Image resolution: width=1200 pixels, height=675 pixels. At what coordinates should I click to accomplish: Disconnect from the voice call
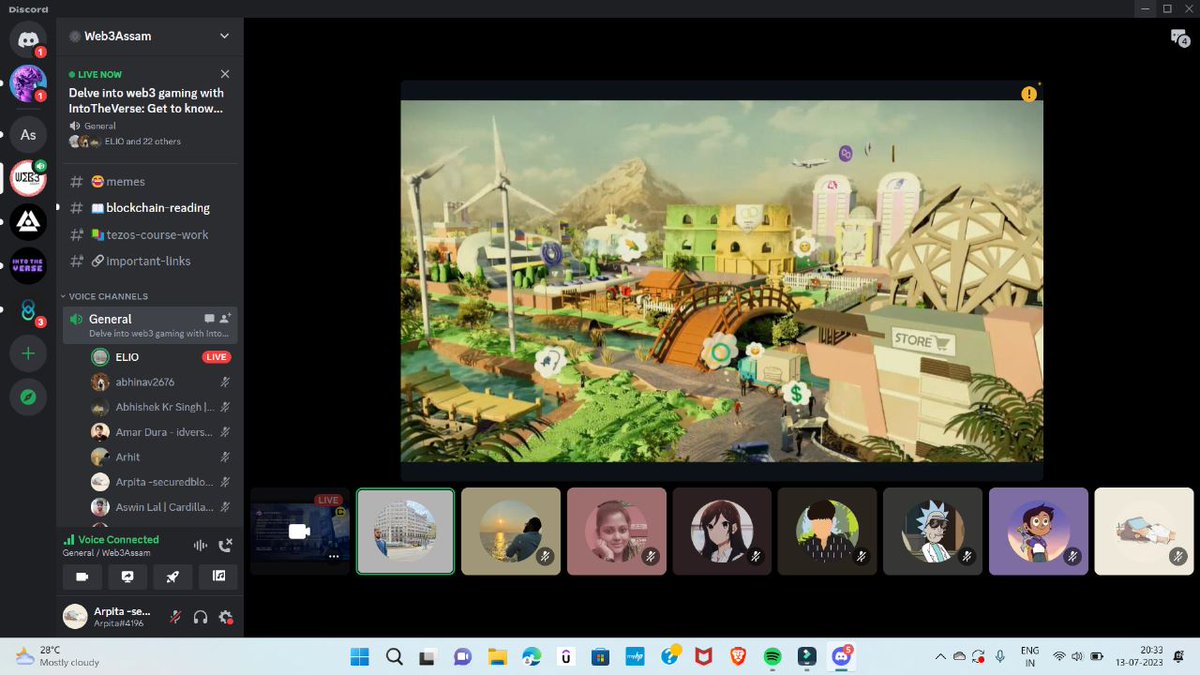coord(225,545)
